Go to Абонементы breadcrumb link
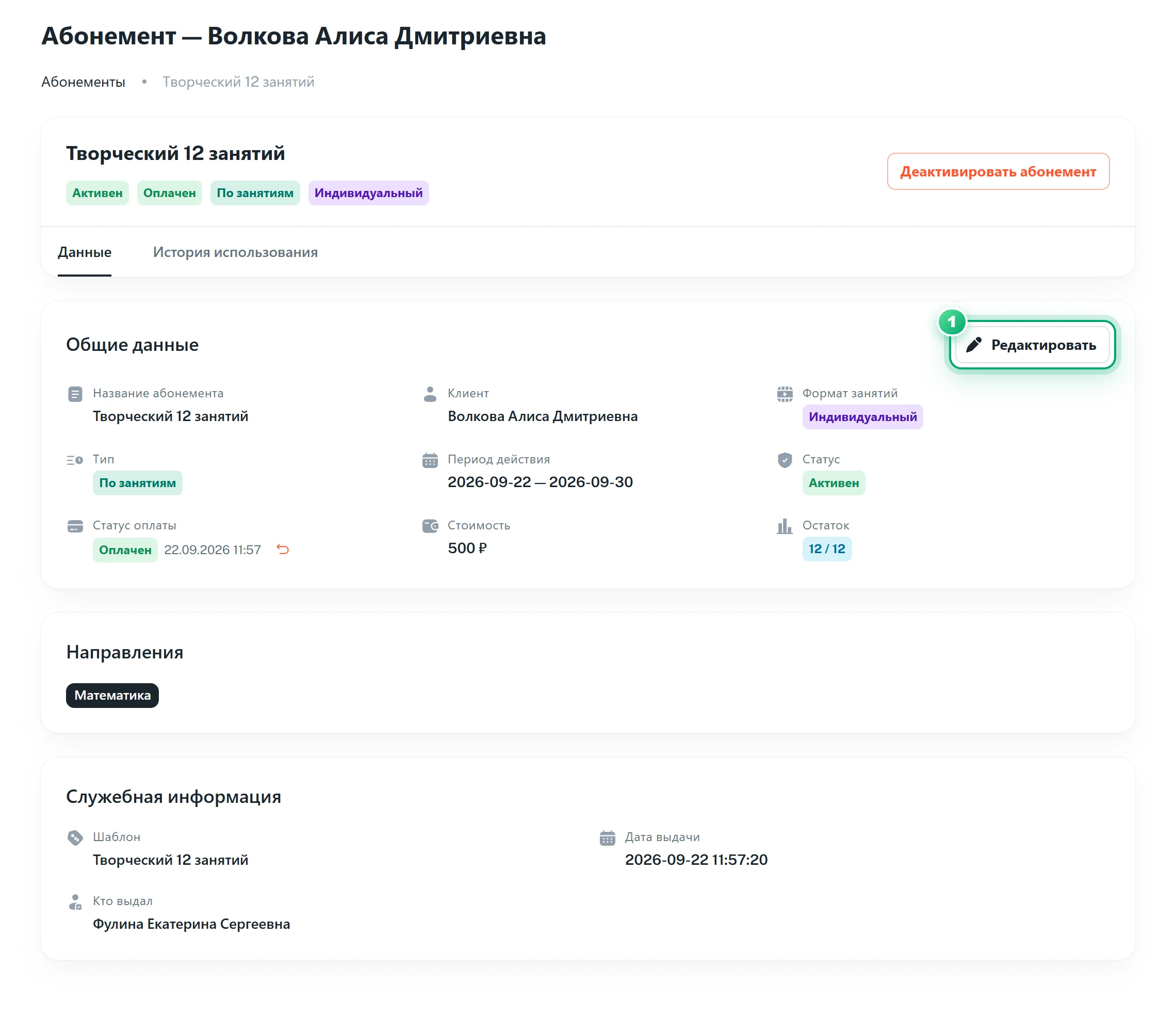 (x=83, y=82)
